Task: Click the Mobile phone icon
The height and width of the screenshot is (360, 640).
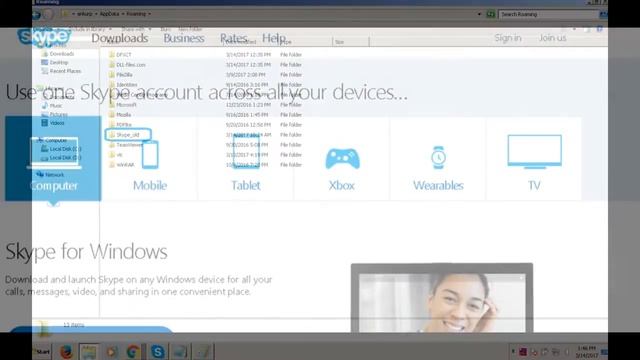Action: click(x=150, y=154)
